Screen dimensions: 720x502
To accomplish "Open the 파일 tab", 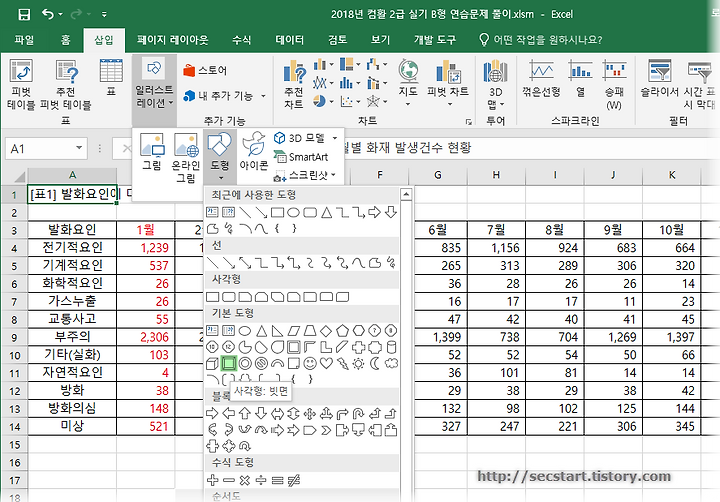I will 24,40.
